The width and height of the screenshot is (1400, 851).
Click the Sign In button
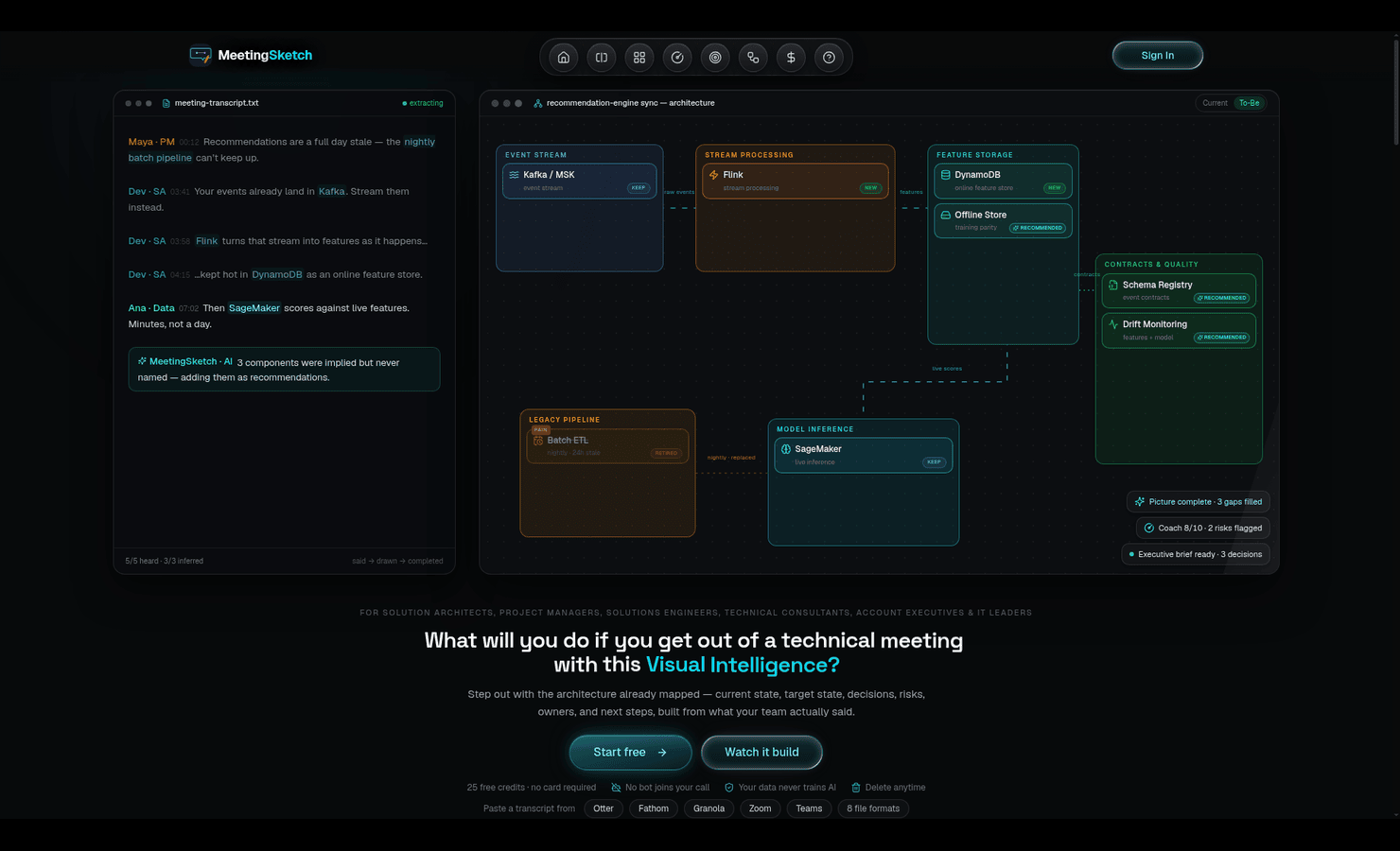point(1158,56)
